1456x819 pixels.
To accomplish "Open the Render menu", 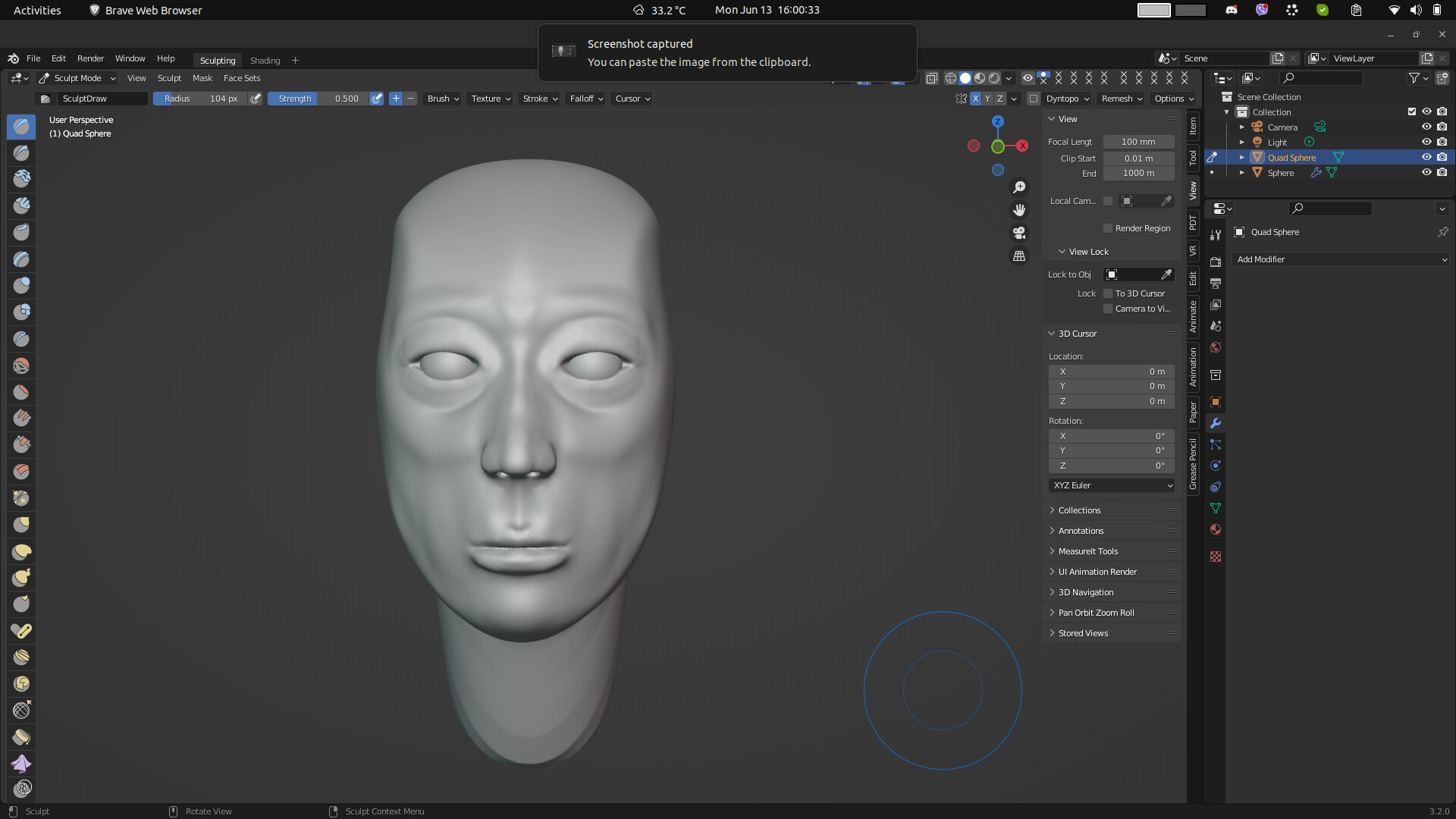I will 90,58.
